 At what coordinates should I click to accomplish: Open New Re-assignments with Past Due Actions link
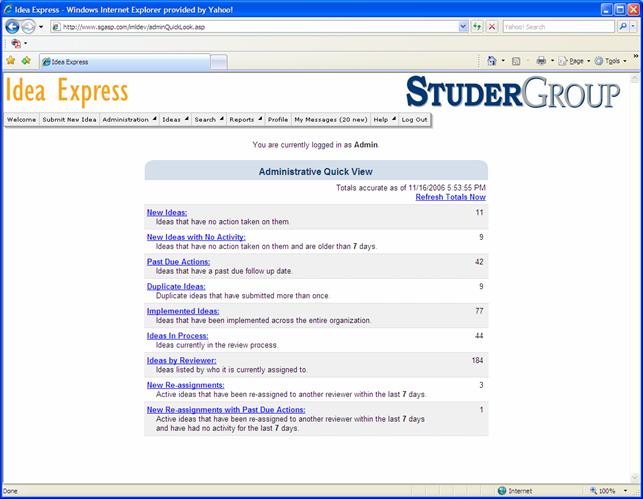click(226, 410)
